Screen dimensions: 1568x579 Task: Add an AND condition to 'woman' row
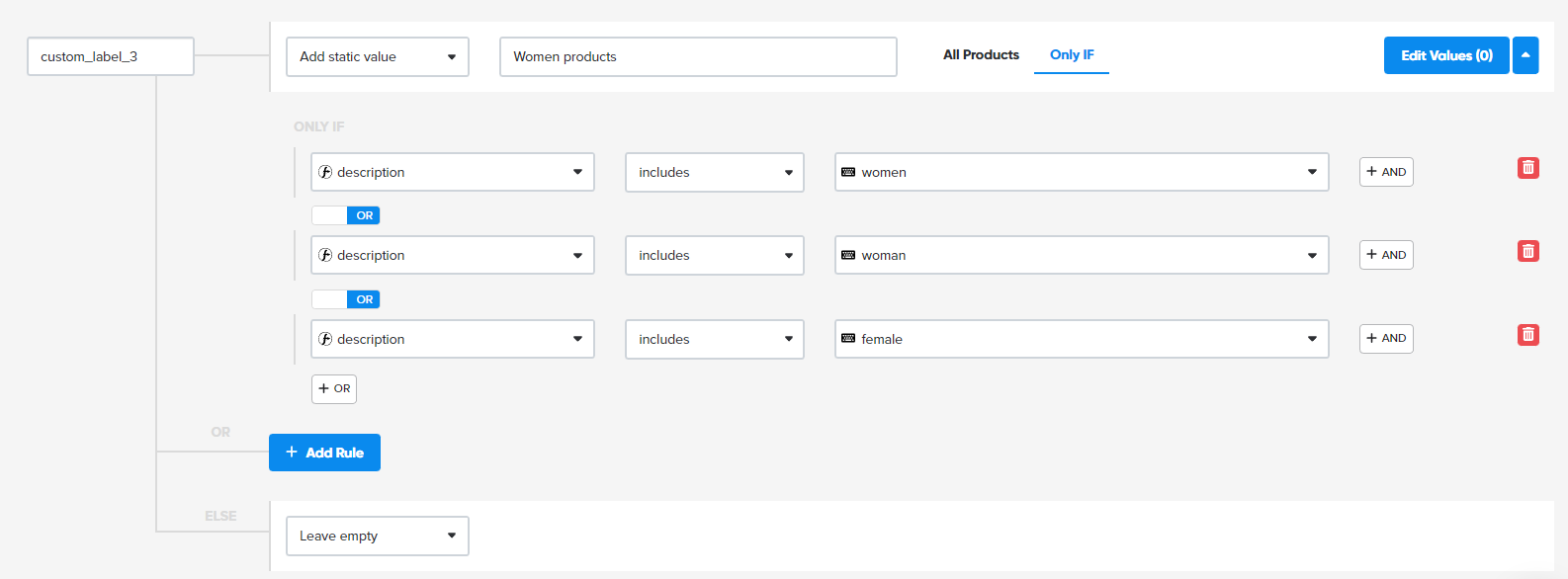pos(1385,255)
